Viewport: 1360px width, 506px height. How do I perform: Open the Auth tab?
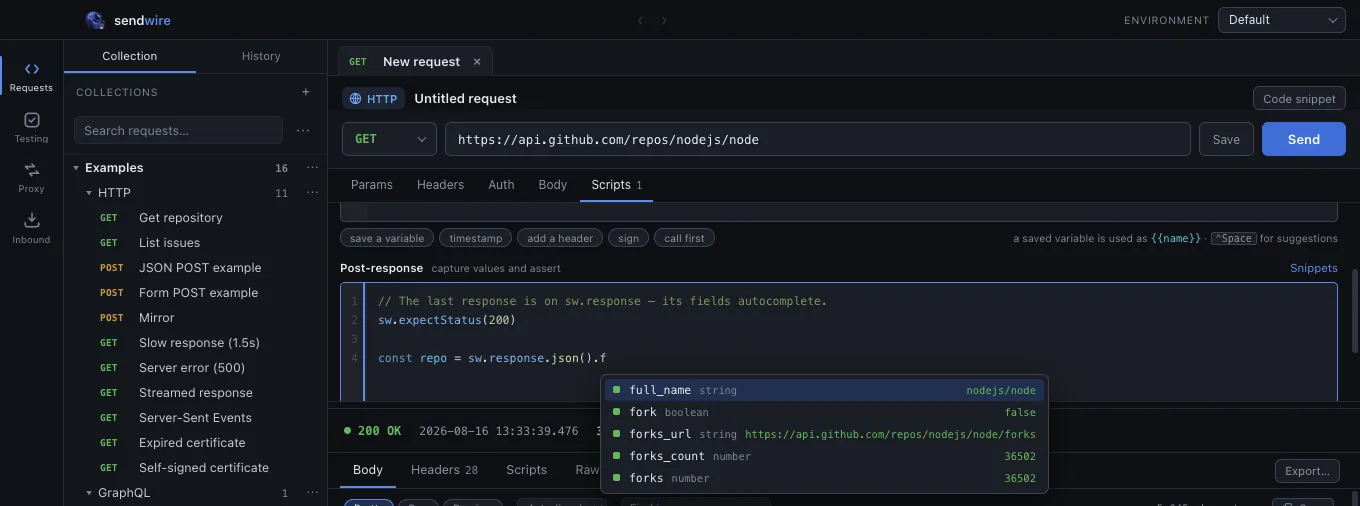click(x=501, y=185)
